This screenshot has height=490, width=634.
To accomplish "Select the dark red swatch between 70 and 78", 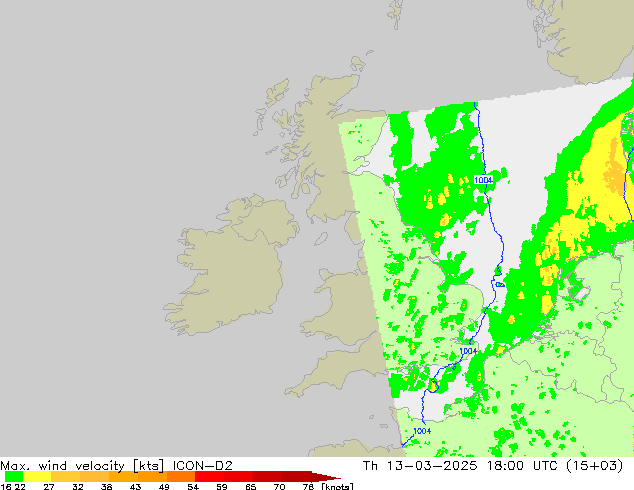I will coord(296,477).
